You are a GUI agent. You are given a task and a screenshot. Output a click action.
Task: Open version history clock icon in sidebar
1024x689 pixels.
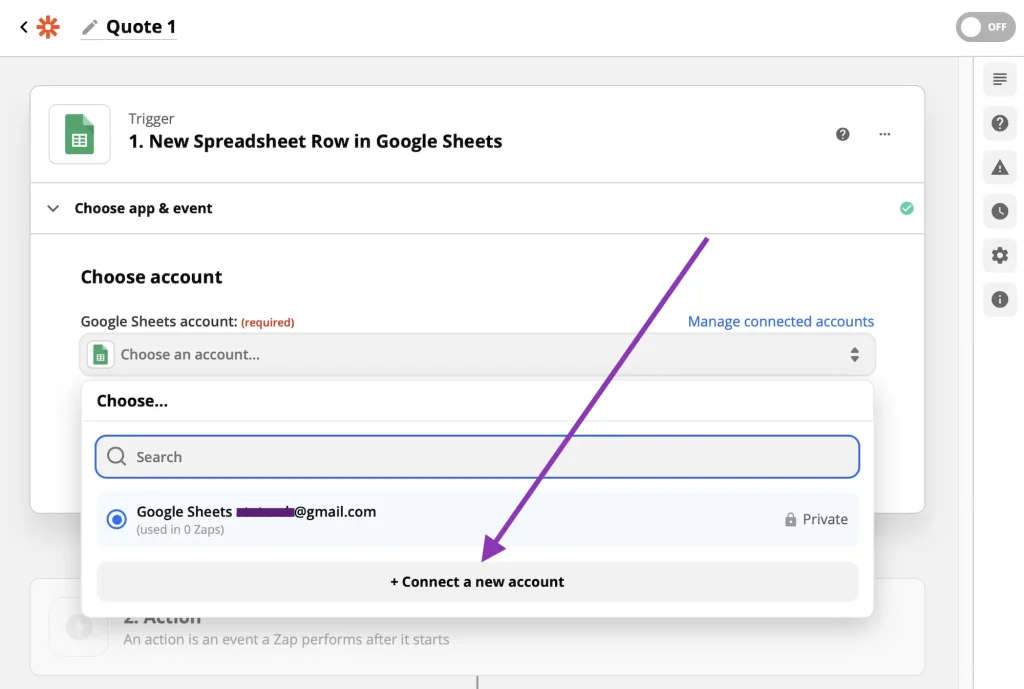pos(1000,212)
